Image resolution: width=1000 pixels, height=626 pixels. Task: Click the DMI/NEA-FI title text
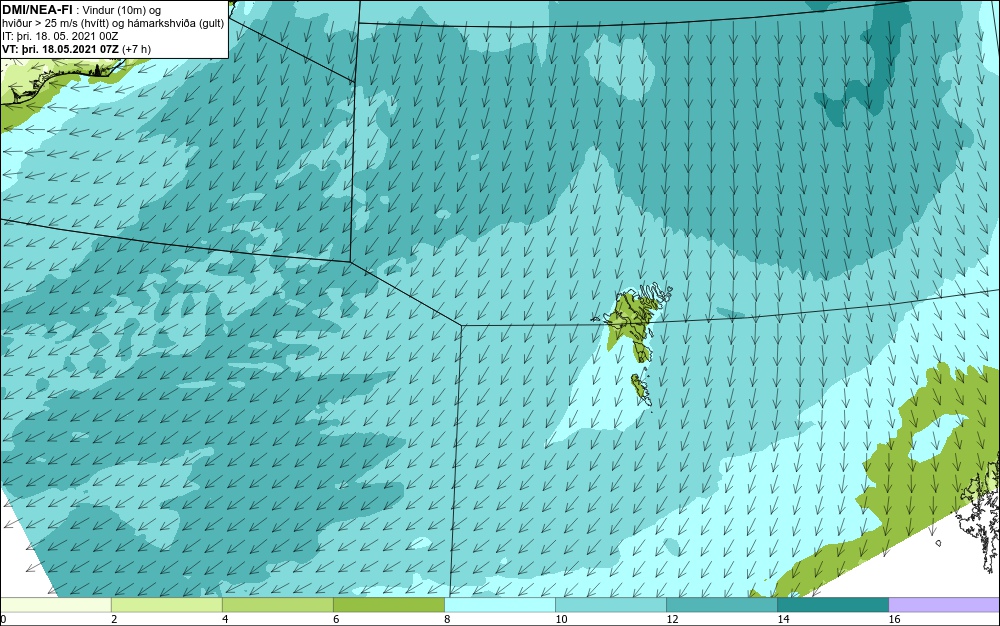coord(37,10)
